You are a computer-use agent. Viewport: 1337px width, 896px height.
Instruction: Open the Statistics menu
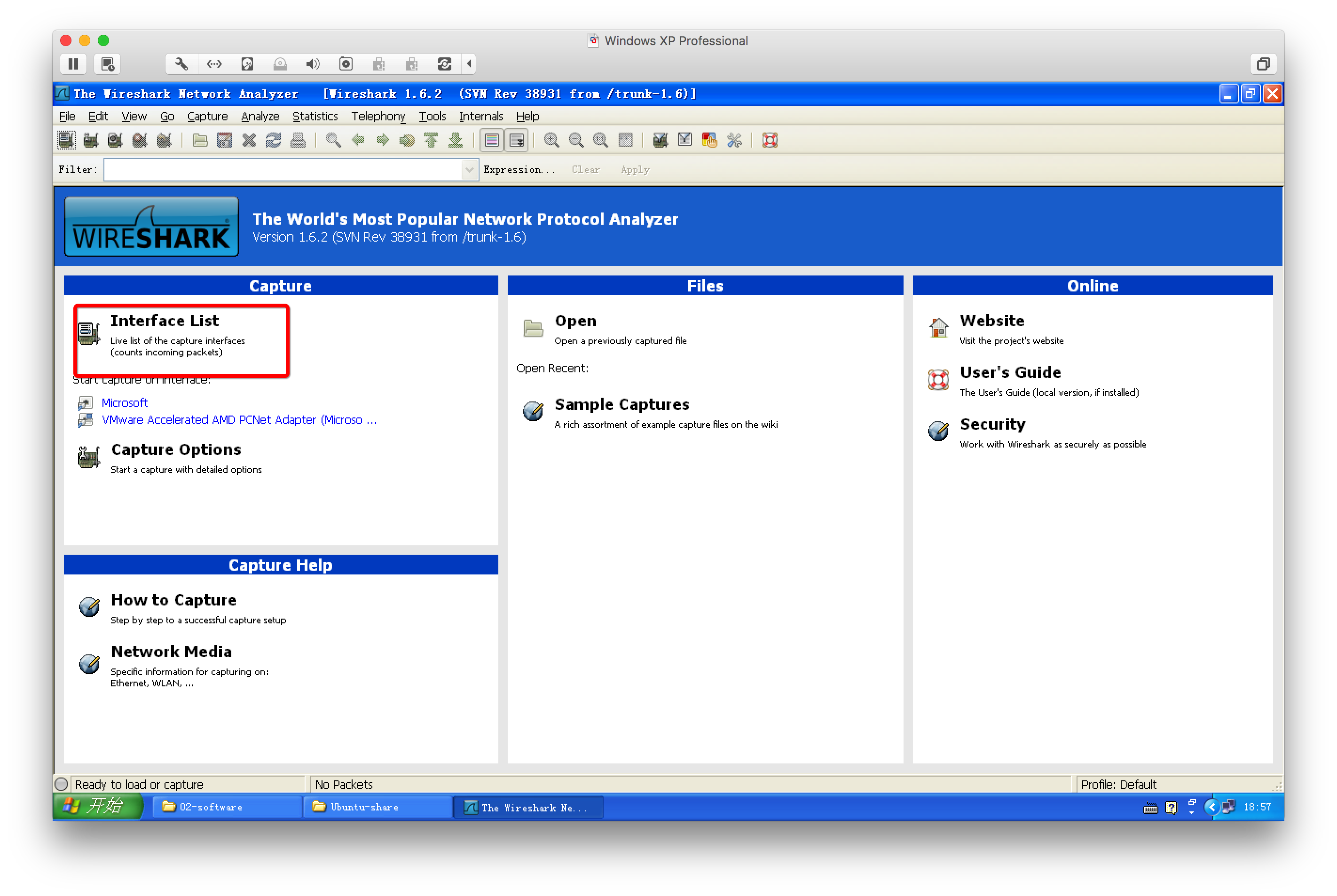[x=315, y=117]
